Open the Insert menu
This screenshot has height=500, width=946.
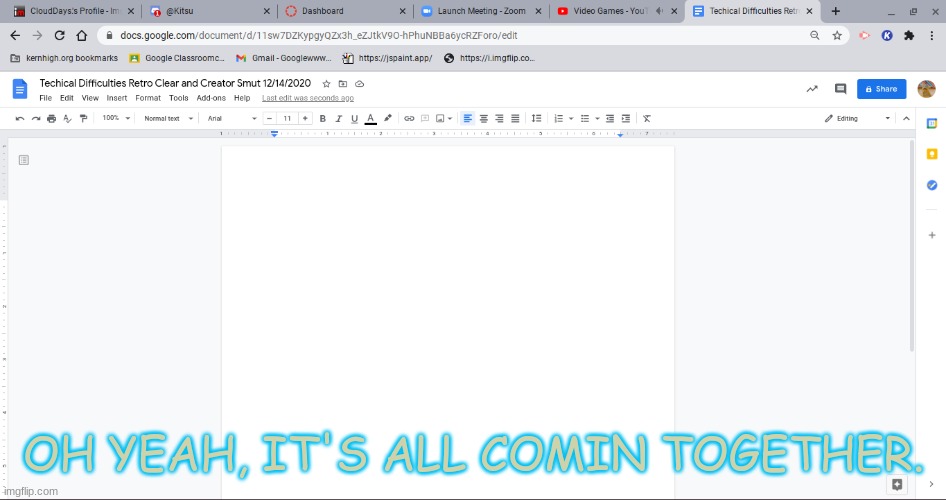click(x=117, y=98)
